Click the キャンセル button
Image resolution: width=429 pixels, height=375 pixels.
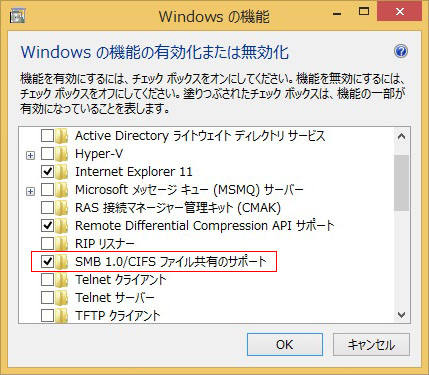[x=371, y=345]
